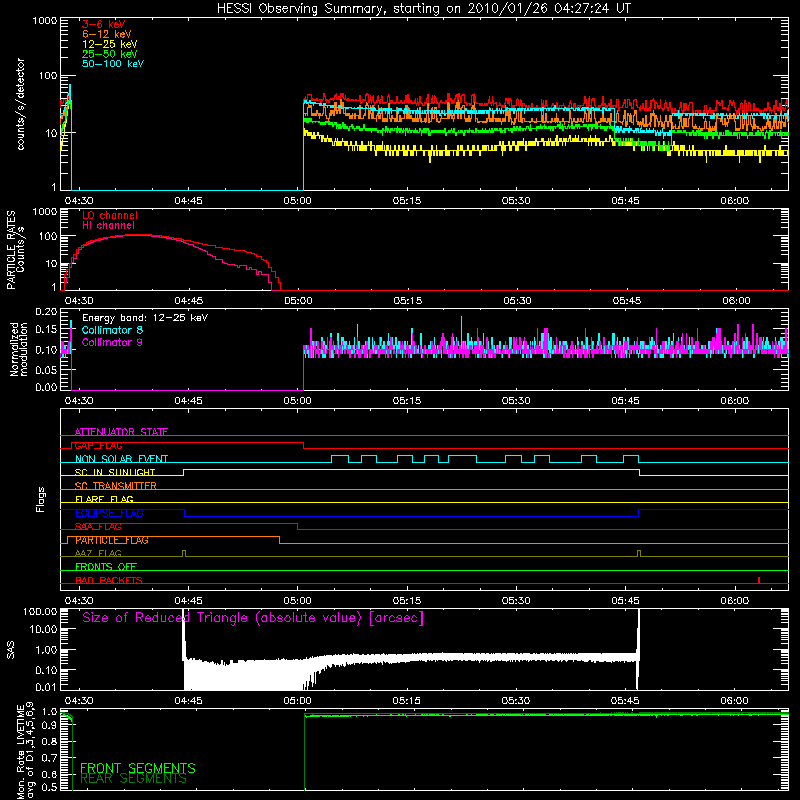The width and height of the screenshot is (800, 800).
Task: Select the LO channel legend label
Action: click(110, 215)
